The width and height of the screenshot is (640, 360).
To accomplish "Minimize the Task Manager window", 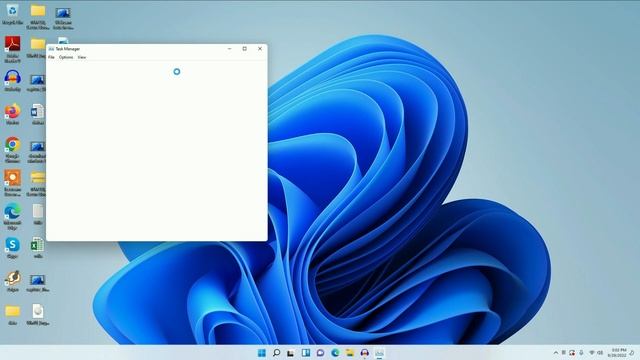I will coord(229,49).
